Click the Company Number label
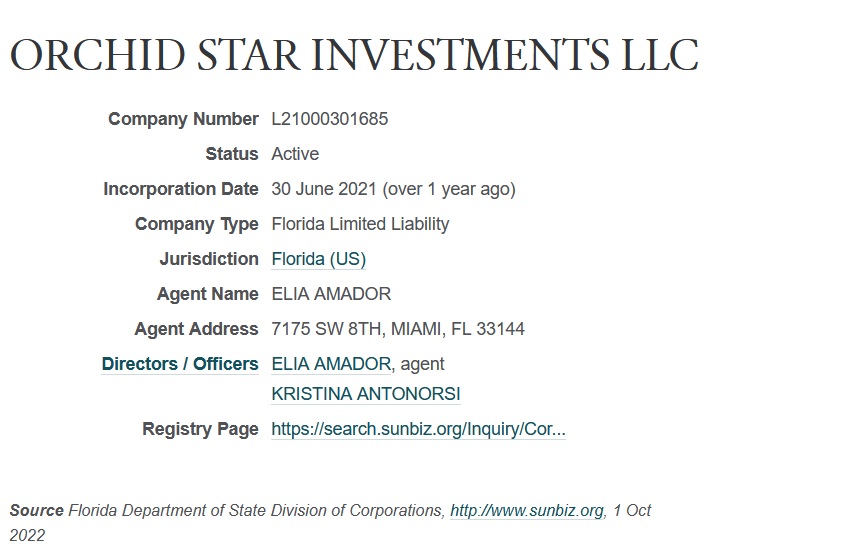Screen dimensions: 859x555 [x=183, y=119]
